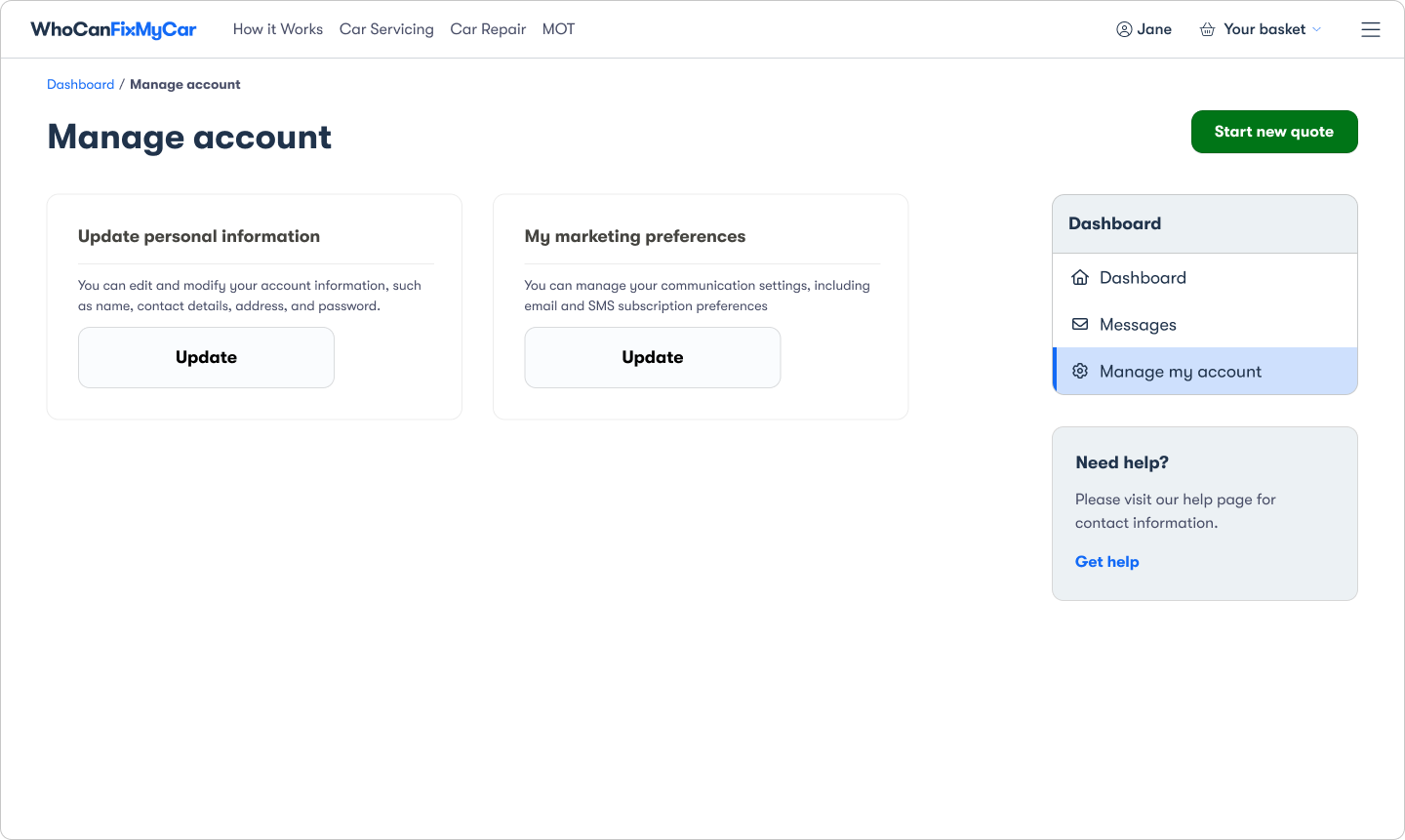Click the house icon in the sidebar
Viewport: 1405px width, 840px height.
1080,277
